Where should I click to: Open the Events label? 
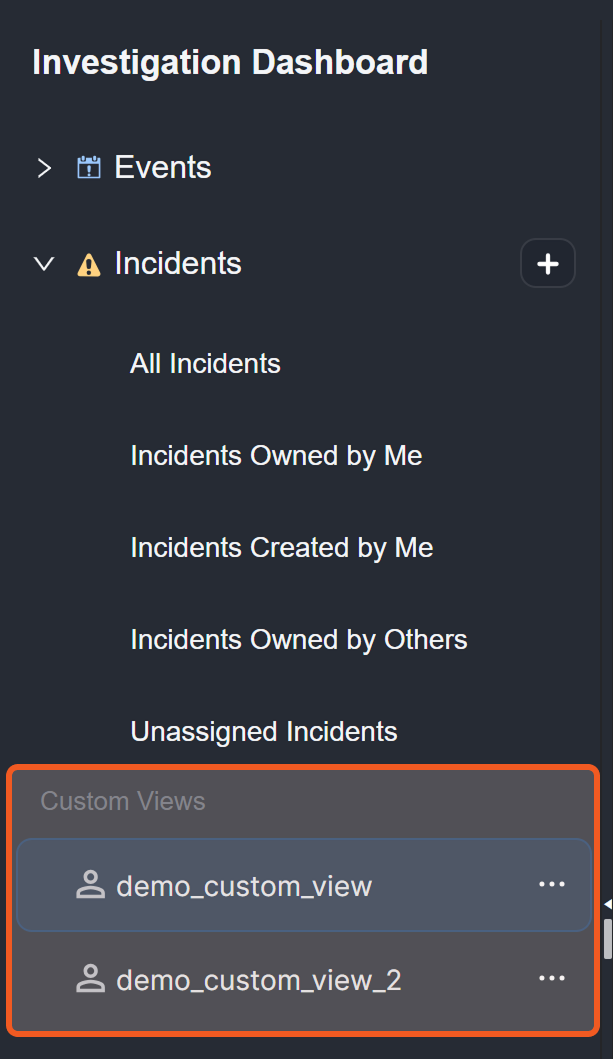[163, 167]
